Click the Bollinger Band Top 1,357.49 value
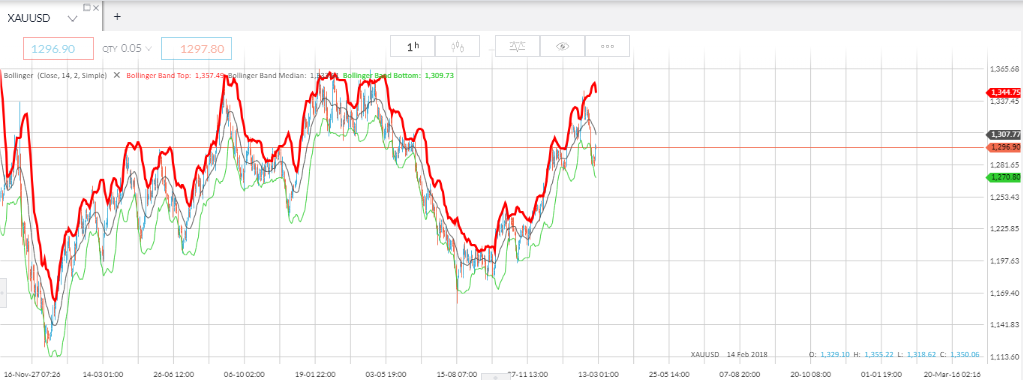Image resolution: width=1023 pixels, height=380 pixels. [x=210, y=75]
